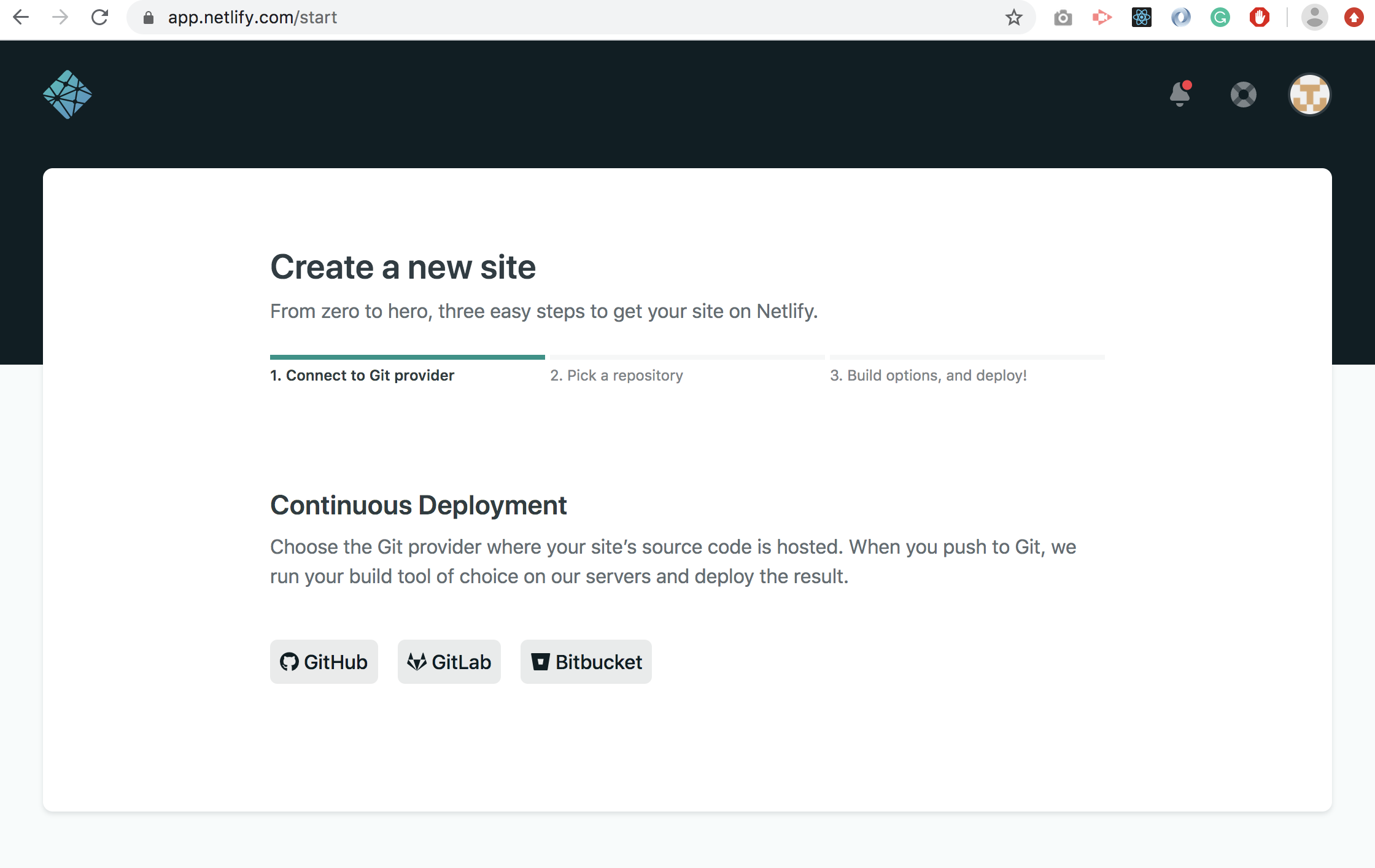Click the browser forward arrow

(60, 17)
